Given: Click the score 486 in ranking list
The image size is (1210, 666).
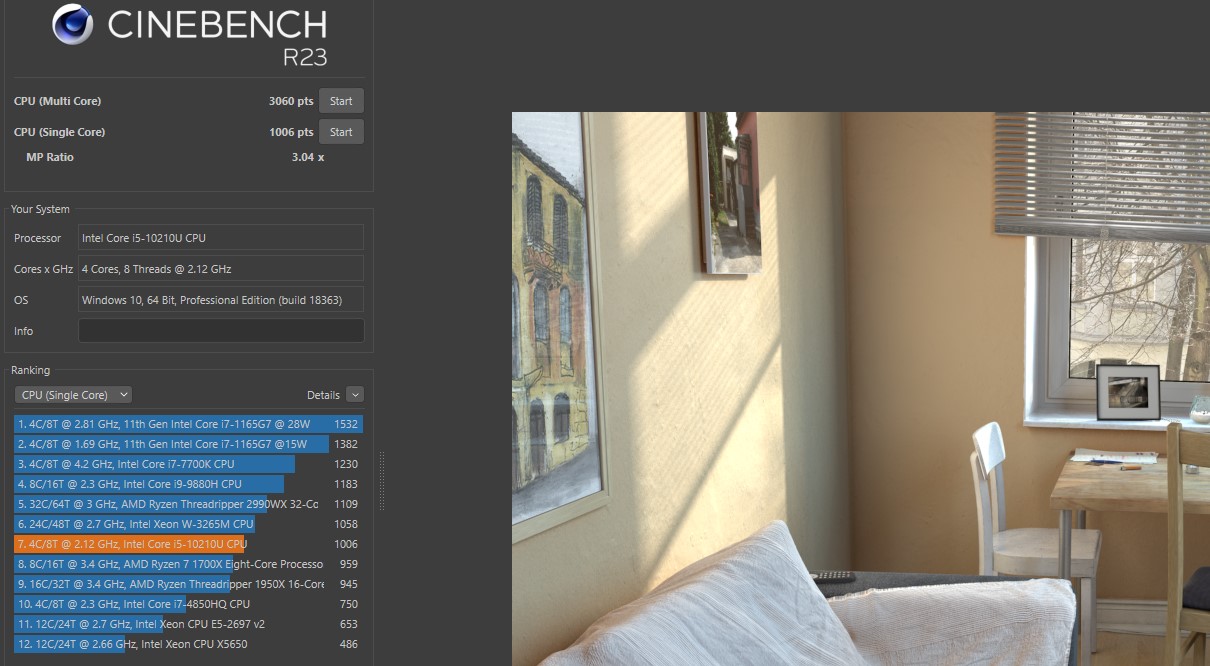Looking at the screenshot, I should [348, 644].
